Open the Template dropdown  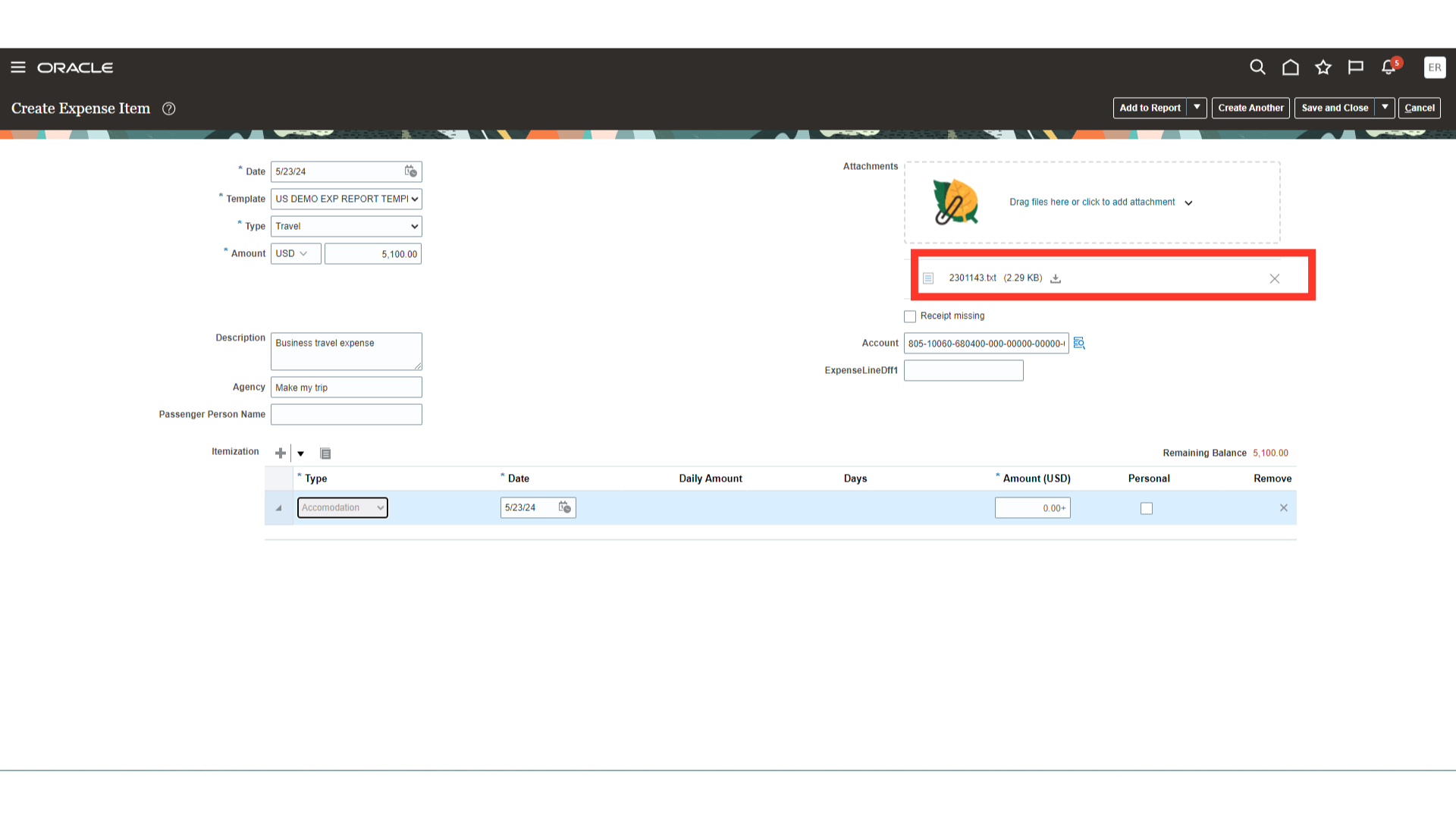coord(347,199)
